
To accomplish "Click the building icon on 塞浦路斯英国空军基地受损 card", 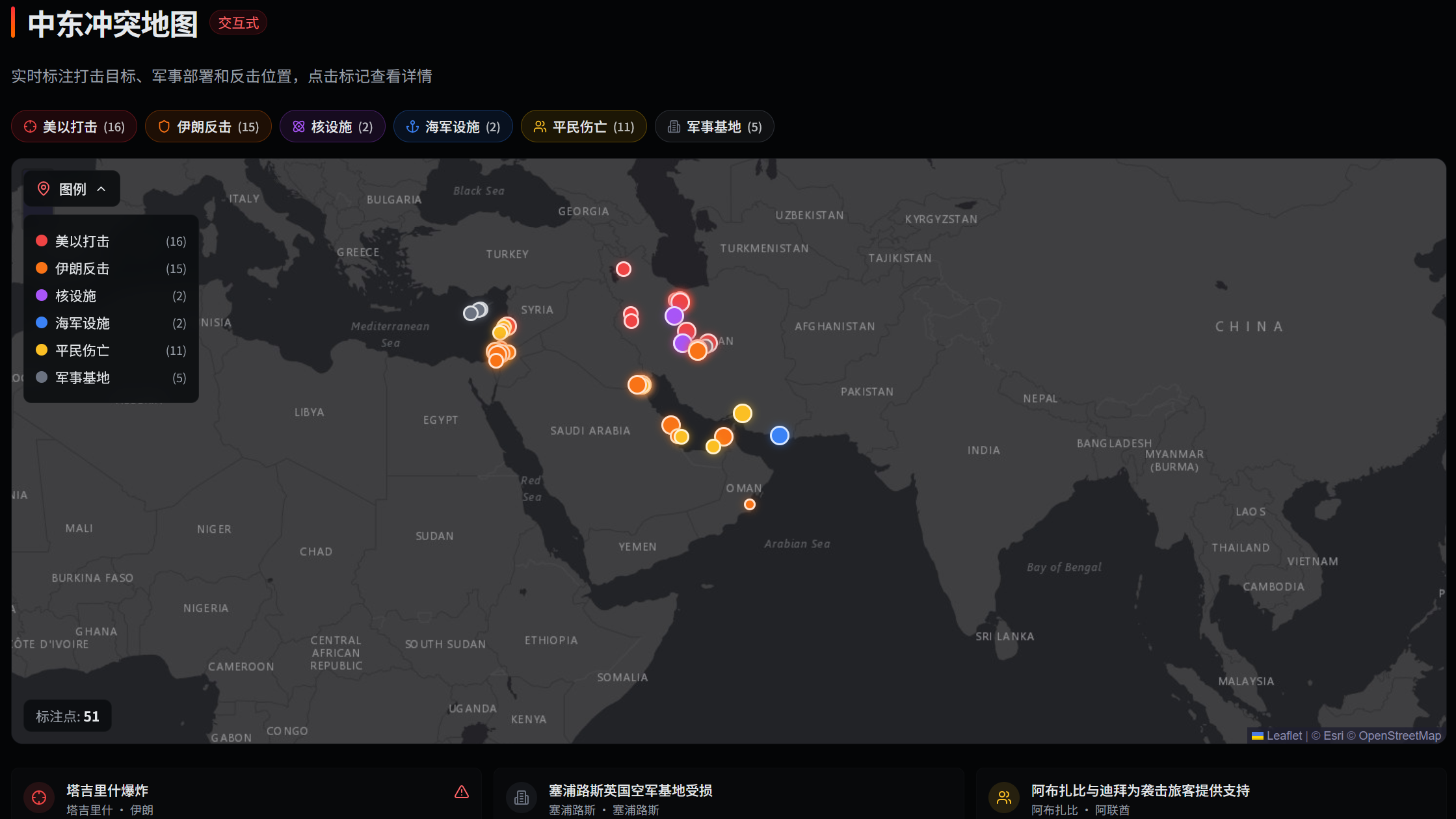I will [x=522, y=798].
